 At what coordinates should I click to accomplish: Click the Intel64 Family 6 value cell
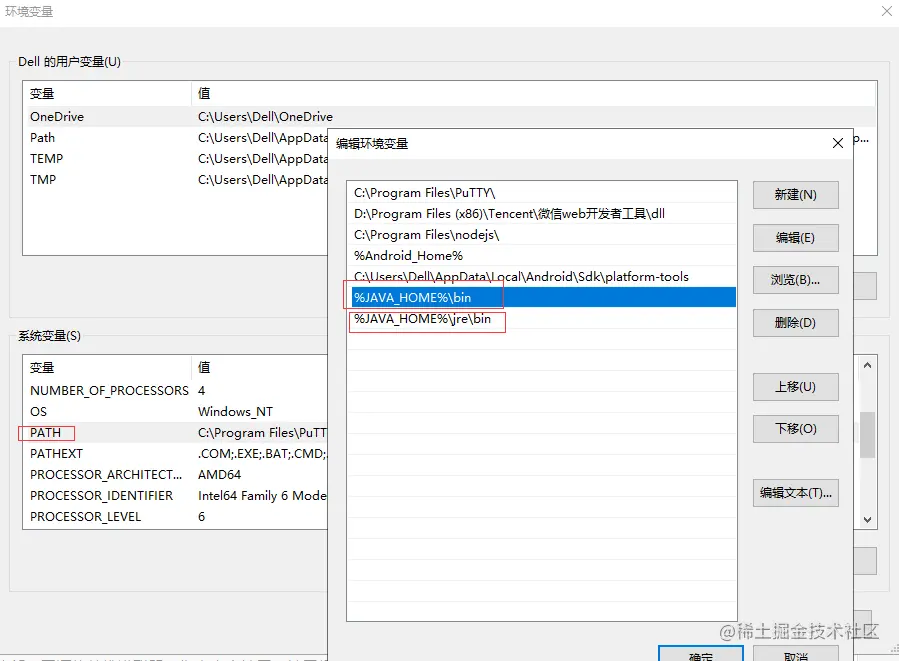click(x=262, y=495)
